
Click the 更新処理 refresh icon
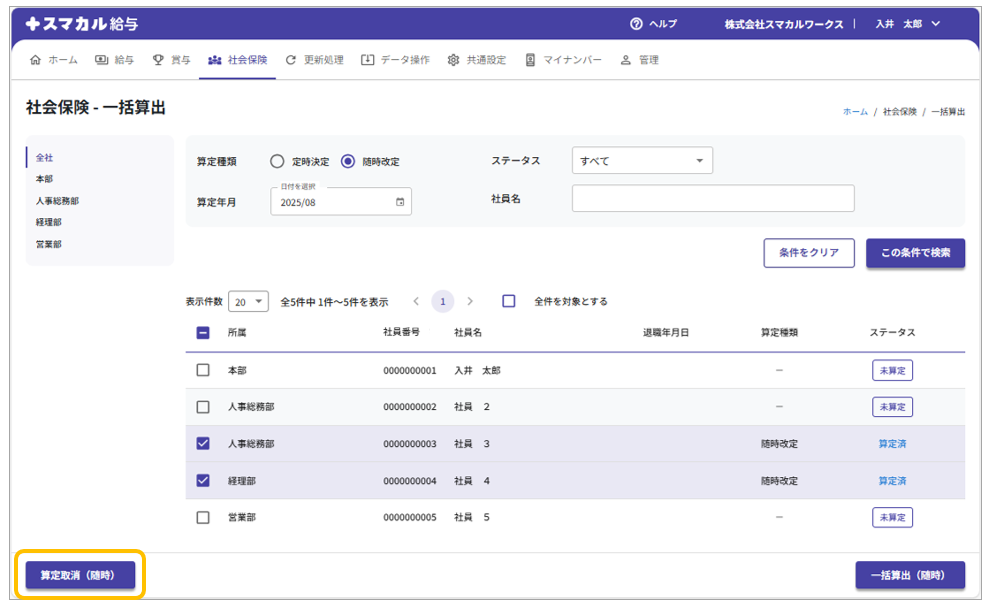point(291,60)
